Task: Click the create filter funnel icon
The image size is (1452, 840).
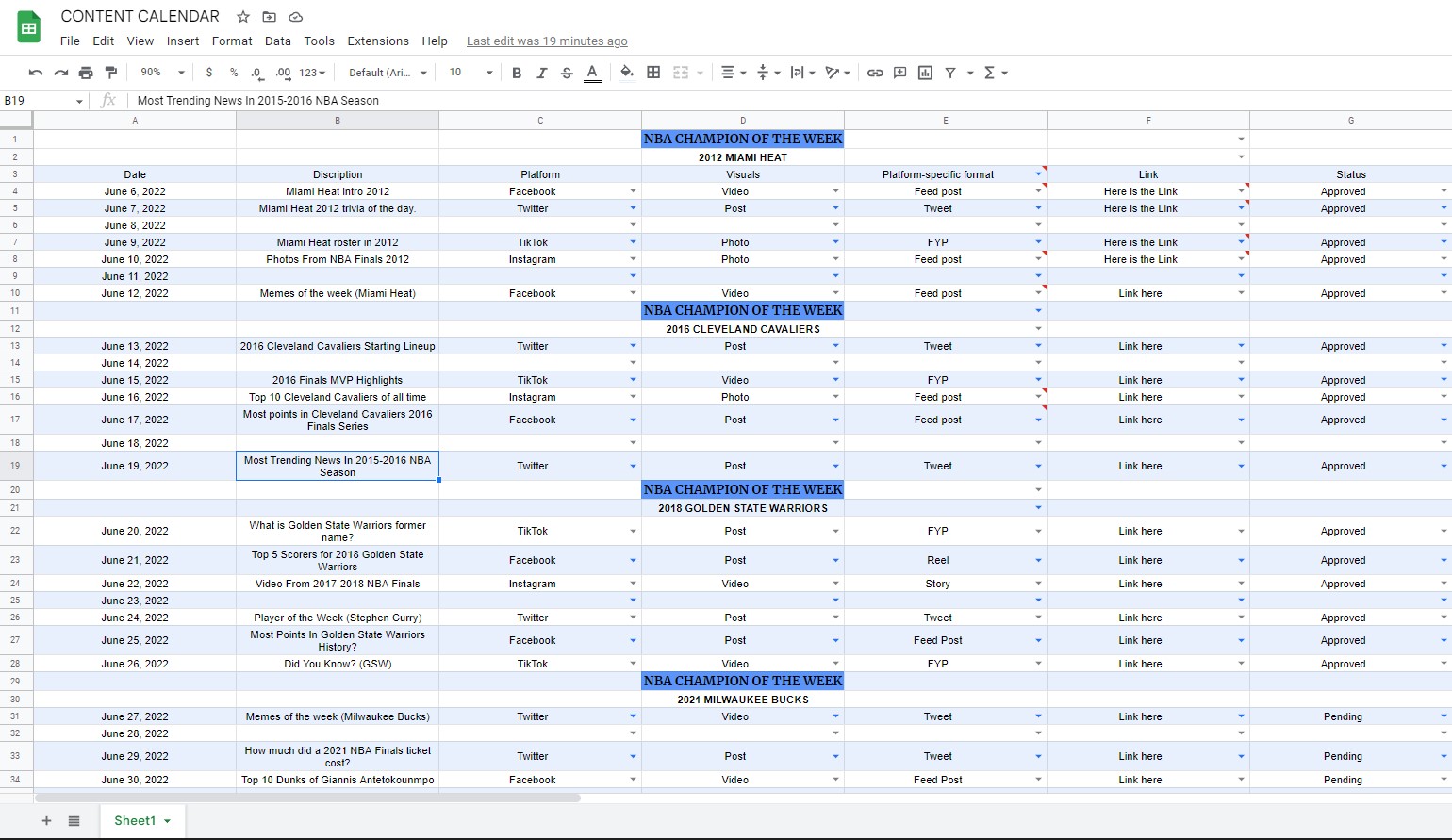Action: click(950, 73)
